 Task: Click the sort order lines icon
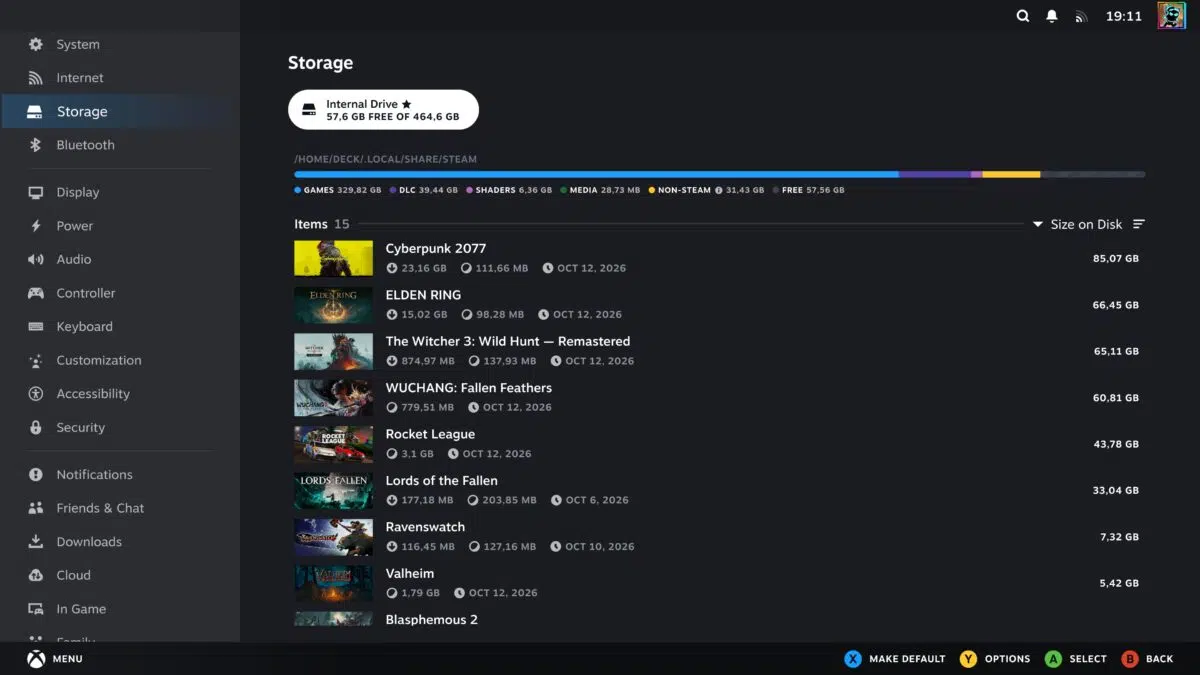(1139, 224)
